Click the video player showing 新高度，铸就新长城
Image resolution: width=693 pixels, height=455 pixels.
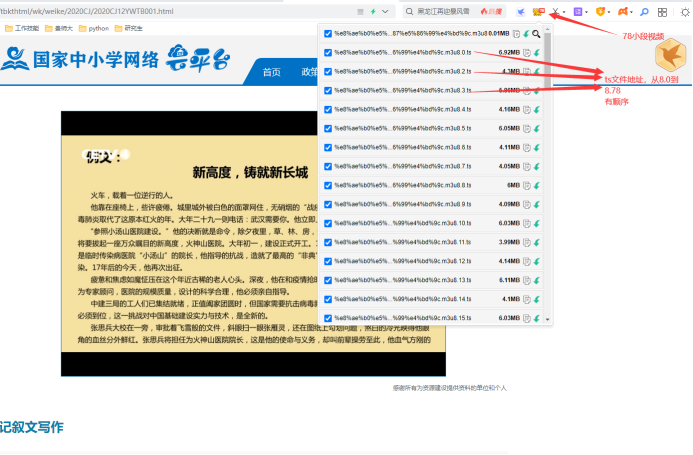(x=253, y=244)
